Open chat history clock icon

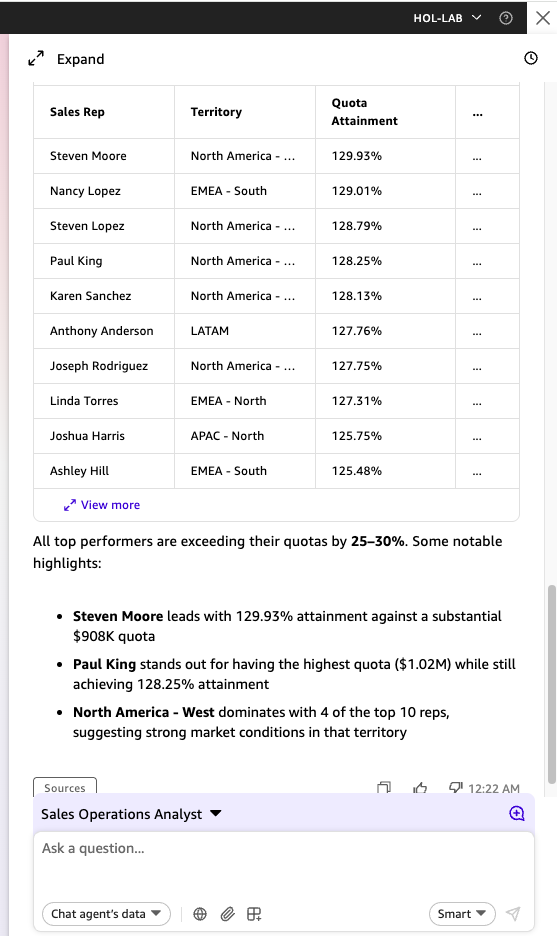click(x=531, y=58)
